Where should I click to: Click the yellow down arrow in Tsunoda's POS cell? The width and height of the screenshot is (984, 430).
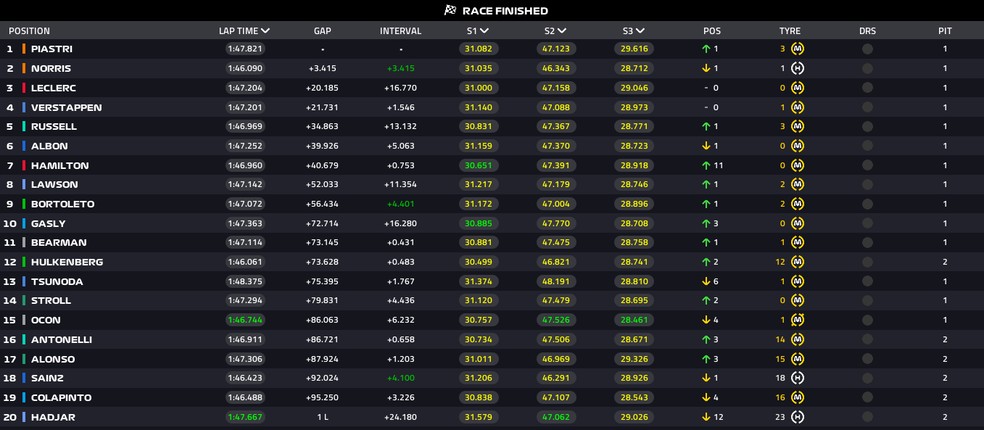point(706,281)
